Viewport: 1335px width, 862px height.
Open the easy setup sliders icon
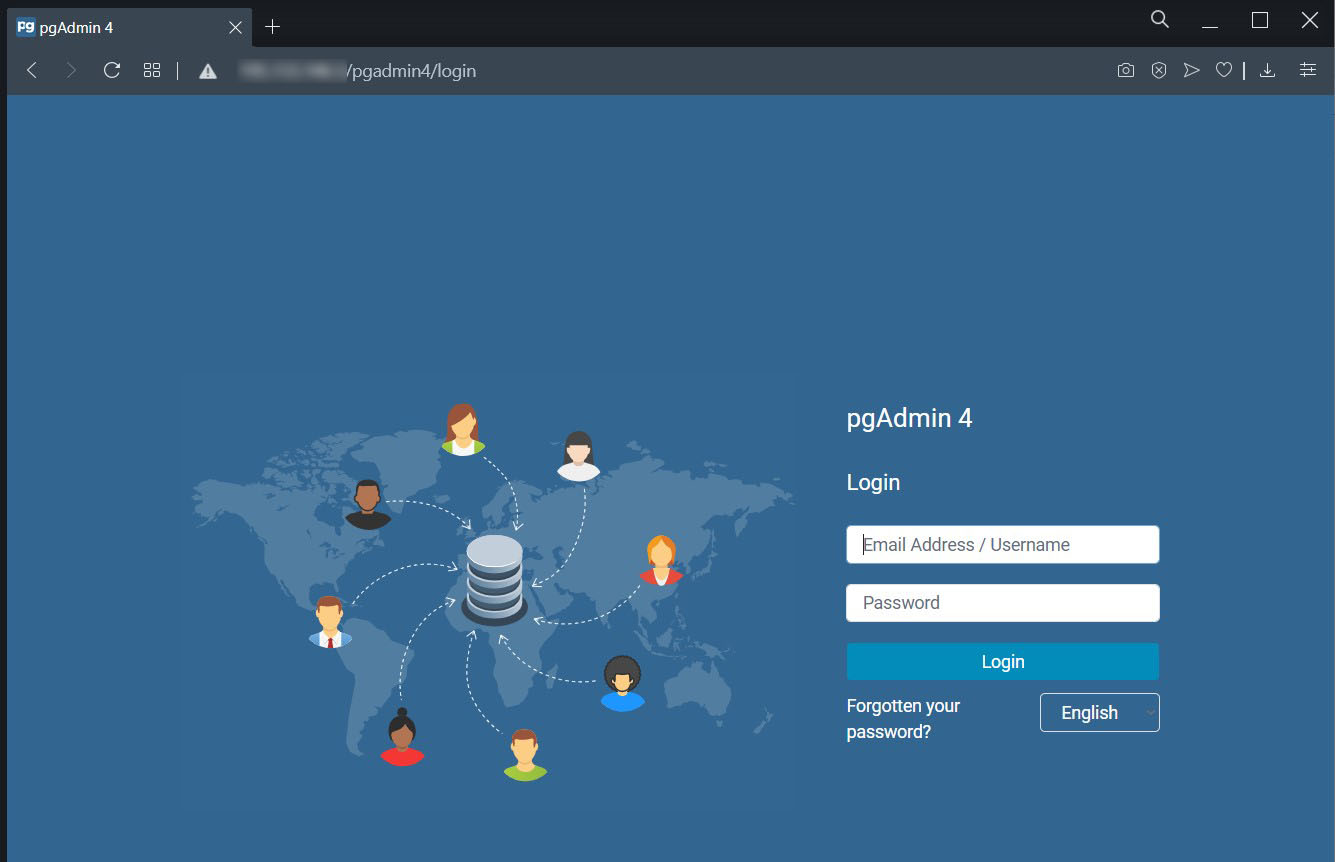[x=1308, y=70]
